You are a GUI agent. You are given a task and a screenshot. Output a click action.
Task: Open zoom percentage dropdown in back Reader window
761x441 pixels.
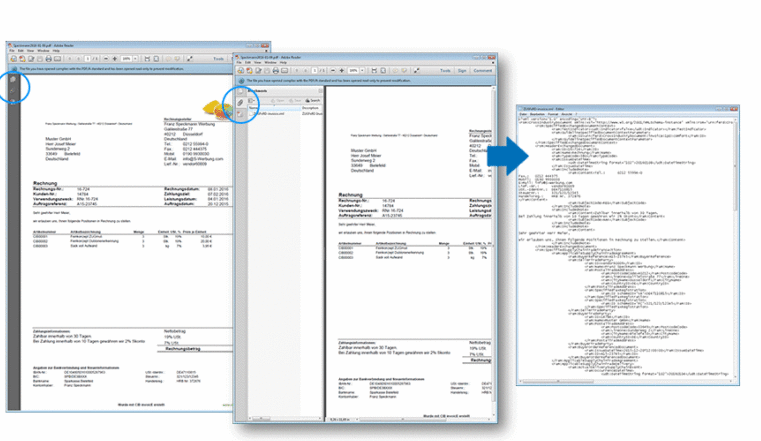pos(135,59)
